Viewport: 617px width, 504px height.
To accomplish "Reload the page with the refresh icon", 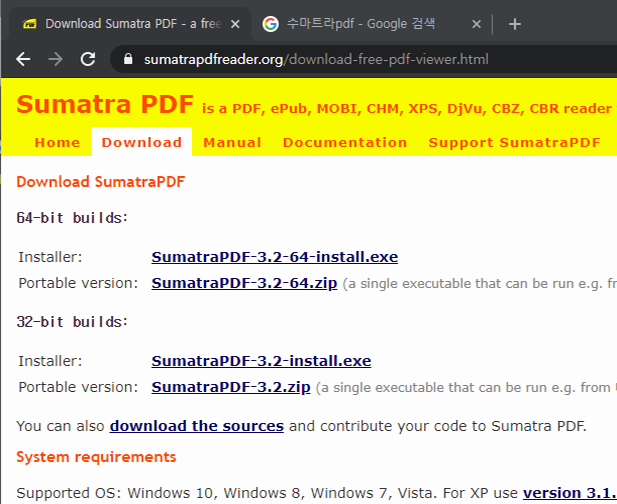I will pyautogui.click(x=88, y=59).
